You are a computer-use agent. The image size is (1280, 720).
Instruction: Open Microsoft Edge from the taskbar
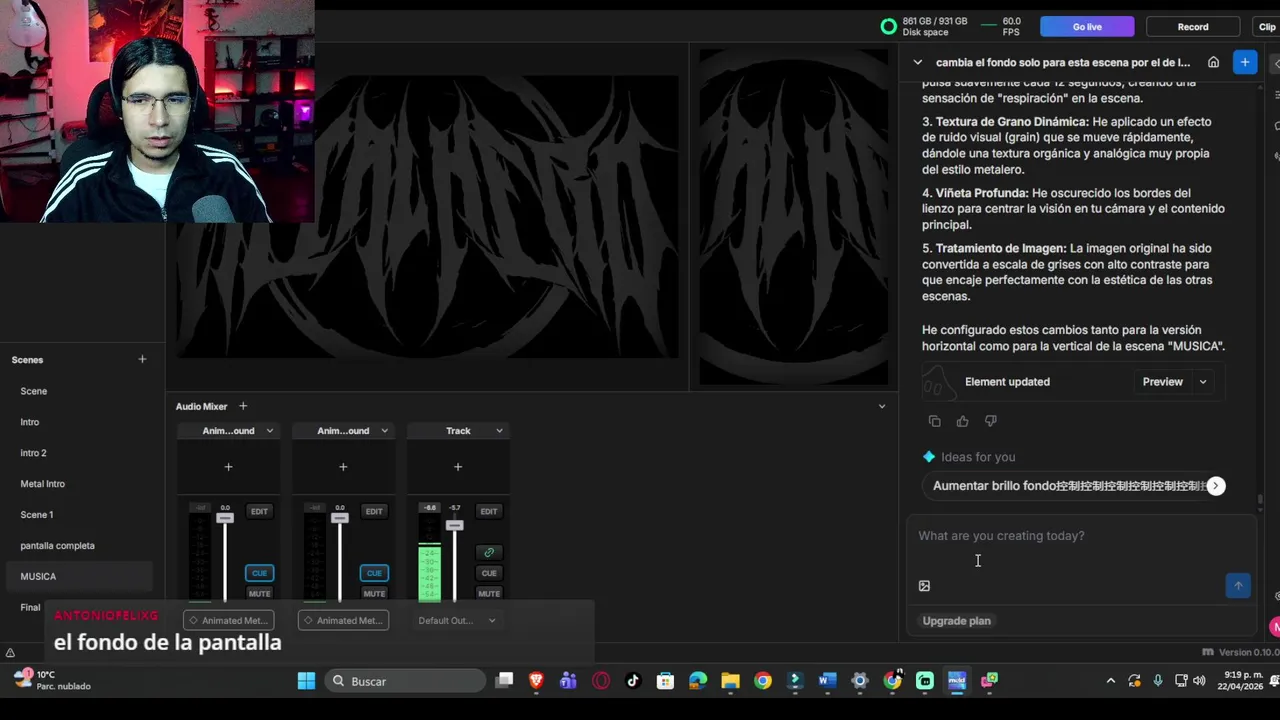pyautogui.click(x=698, y=681)
